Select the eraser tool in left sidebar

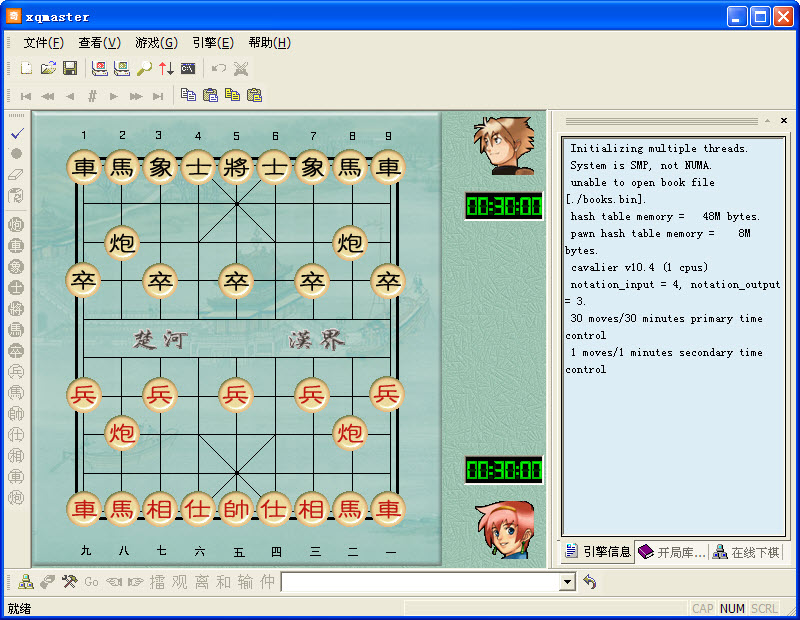[x=16, y=175]
